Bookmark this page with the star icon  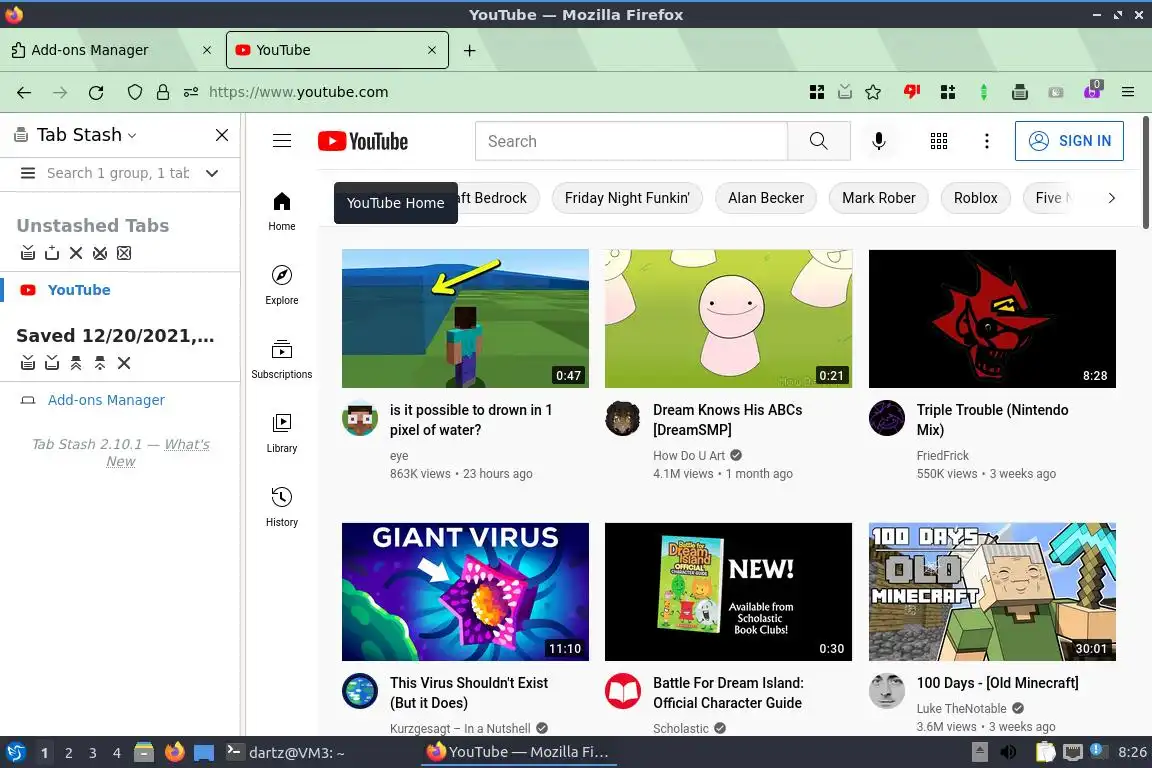coord(873,93)
